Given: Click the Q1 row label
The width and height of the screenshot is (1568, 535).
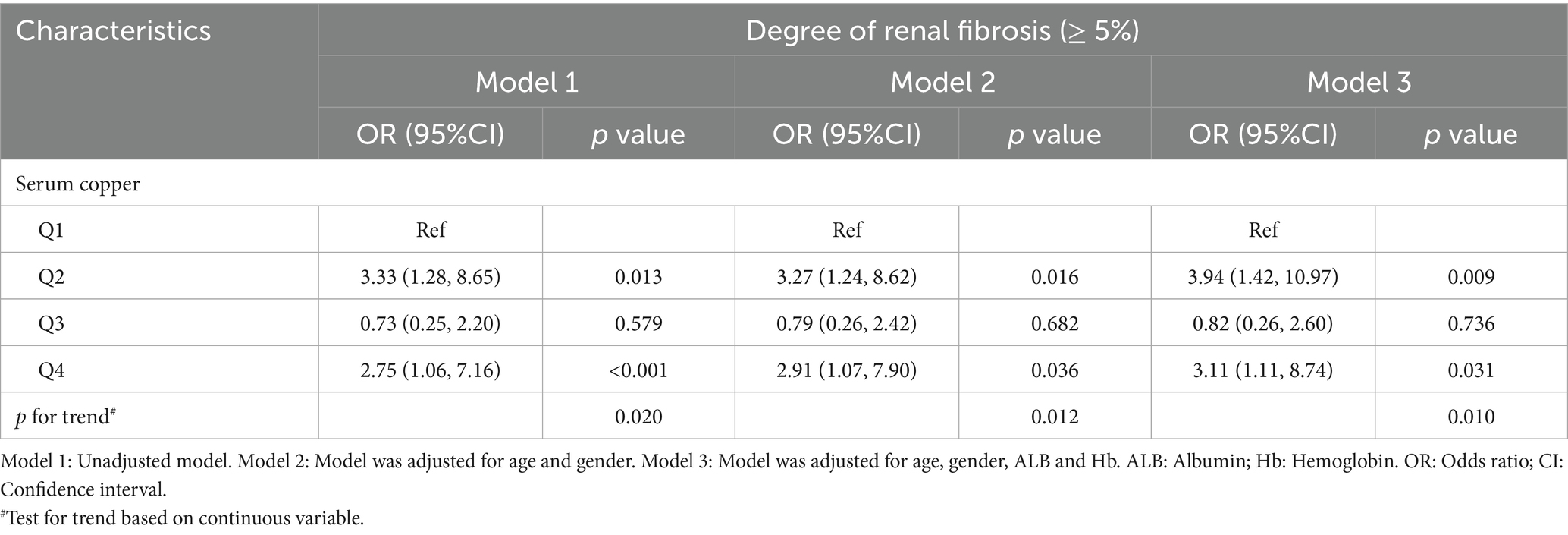Looking at the screenshot, I should (x=52, y=230).
